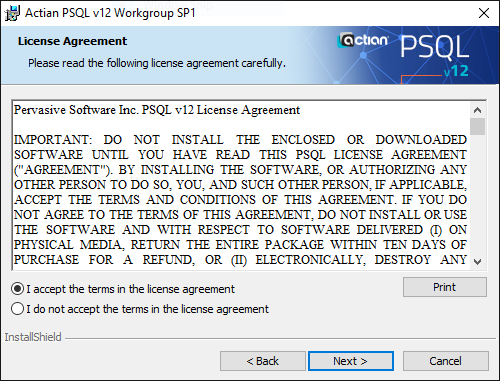
Task: Click the Actian logo in banner
Action: tap(363, 40)
